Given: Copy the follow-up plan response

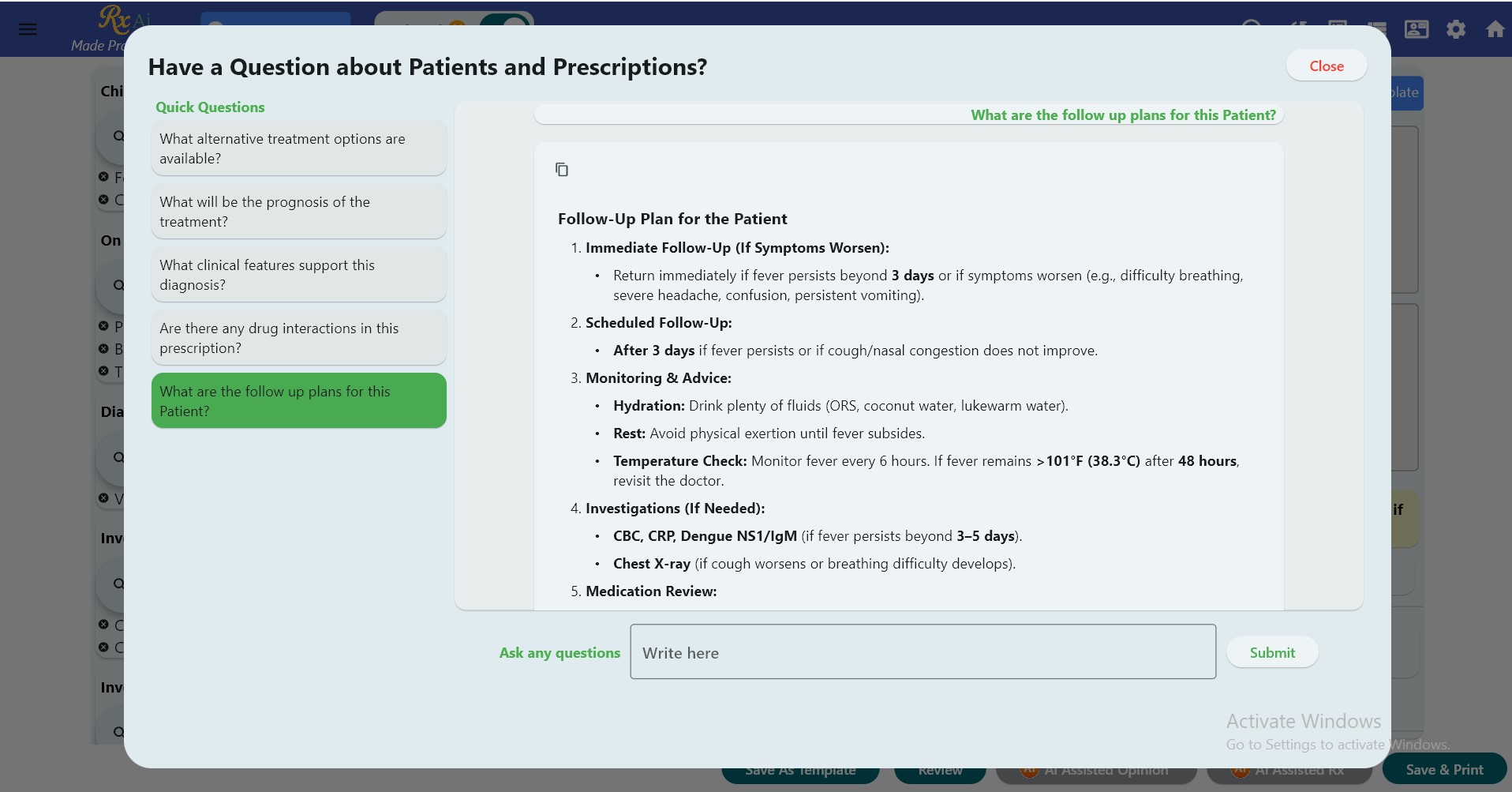Looking at the screenshot, I should 562,170.
